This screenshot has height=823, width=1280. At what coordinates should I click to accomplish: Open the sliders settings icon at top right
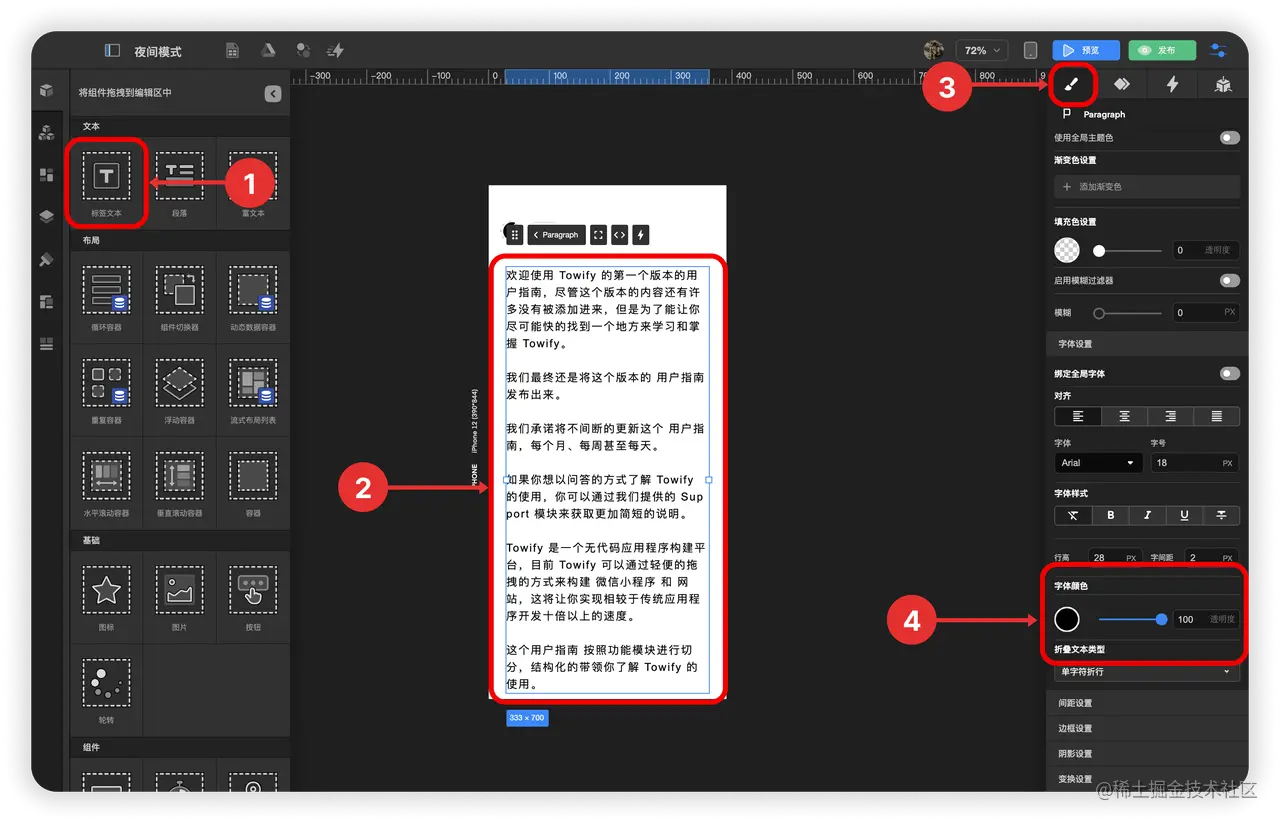click(x=1218, y=50)
